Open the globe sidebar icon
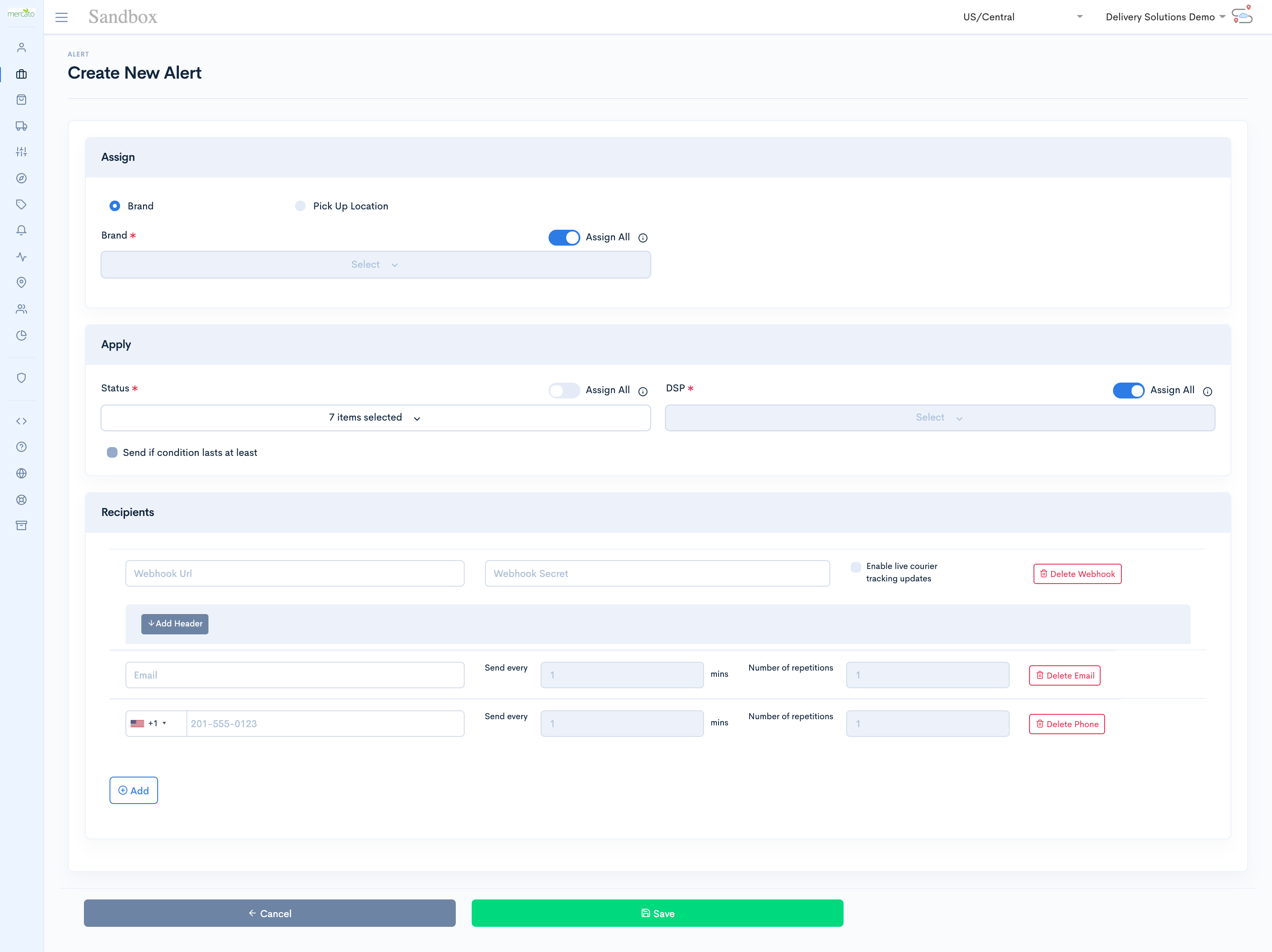The height and width of the screenshot is (952, 1272). (21, 474)
